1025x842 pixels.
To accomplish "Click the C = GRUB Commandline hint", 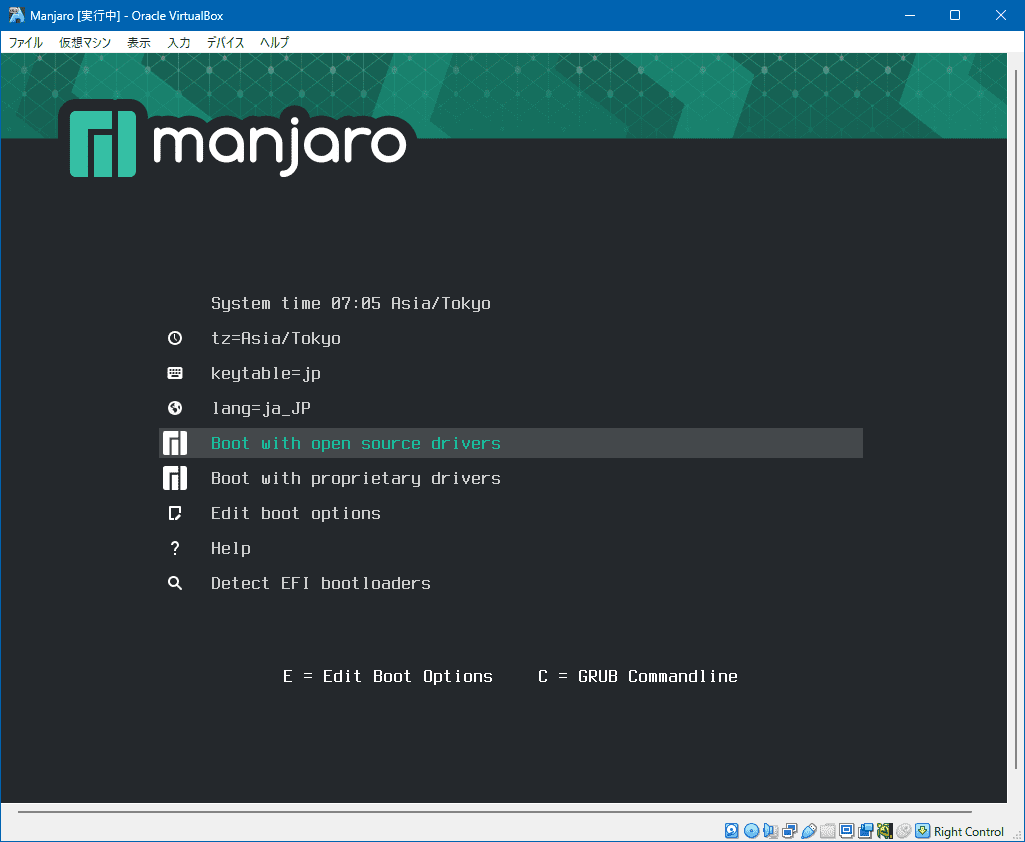I will 637,676.
